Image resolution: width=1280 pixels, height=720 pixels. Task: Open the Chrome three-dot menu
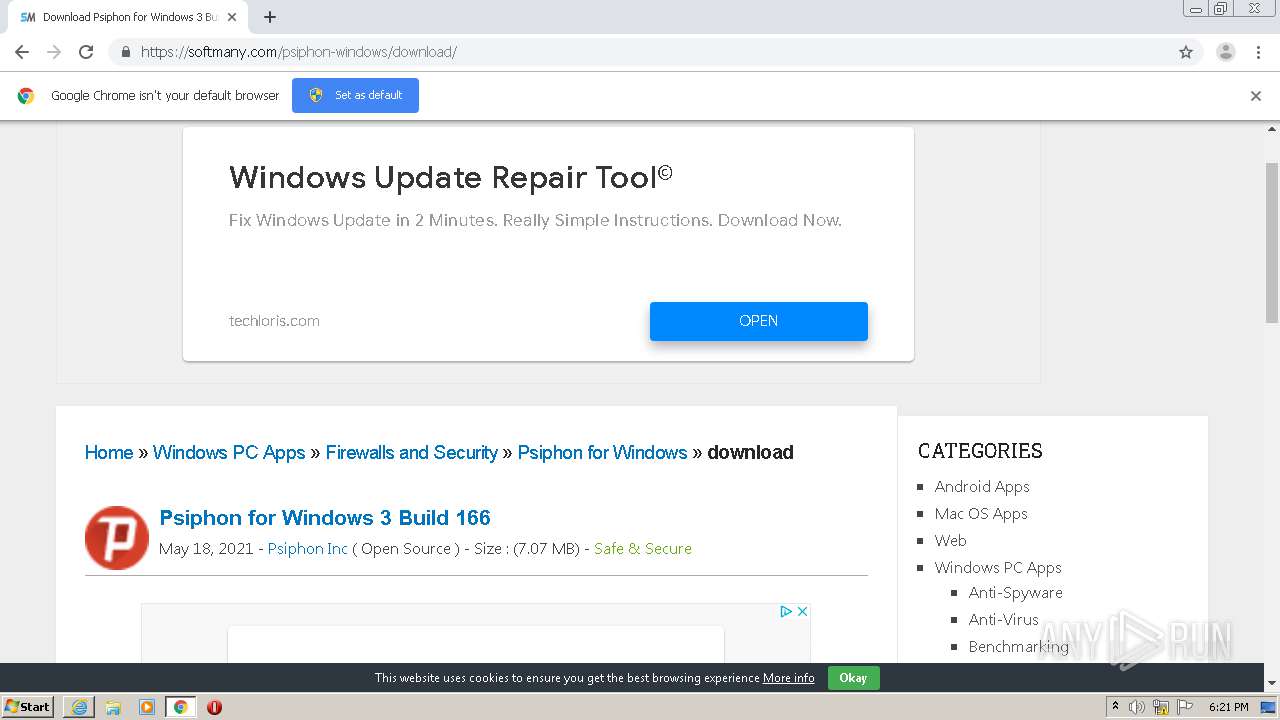coord(1258,52)
